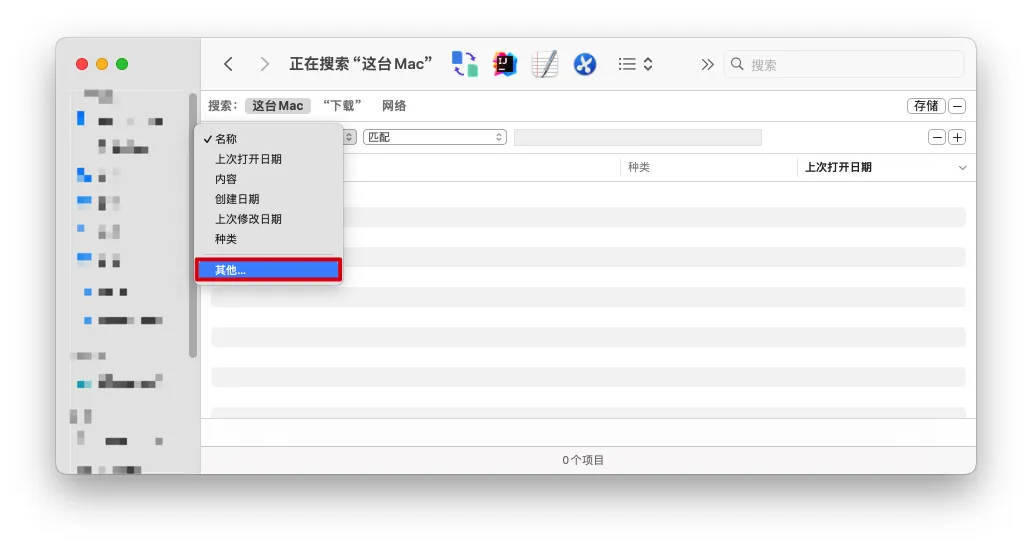The height and width of the screenshot is (548, 1032).
Task: Click the forward navigation arrow
Action: click(x=264, y=64)
